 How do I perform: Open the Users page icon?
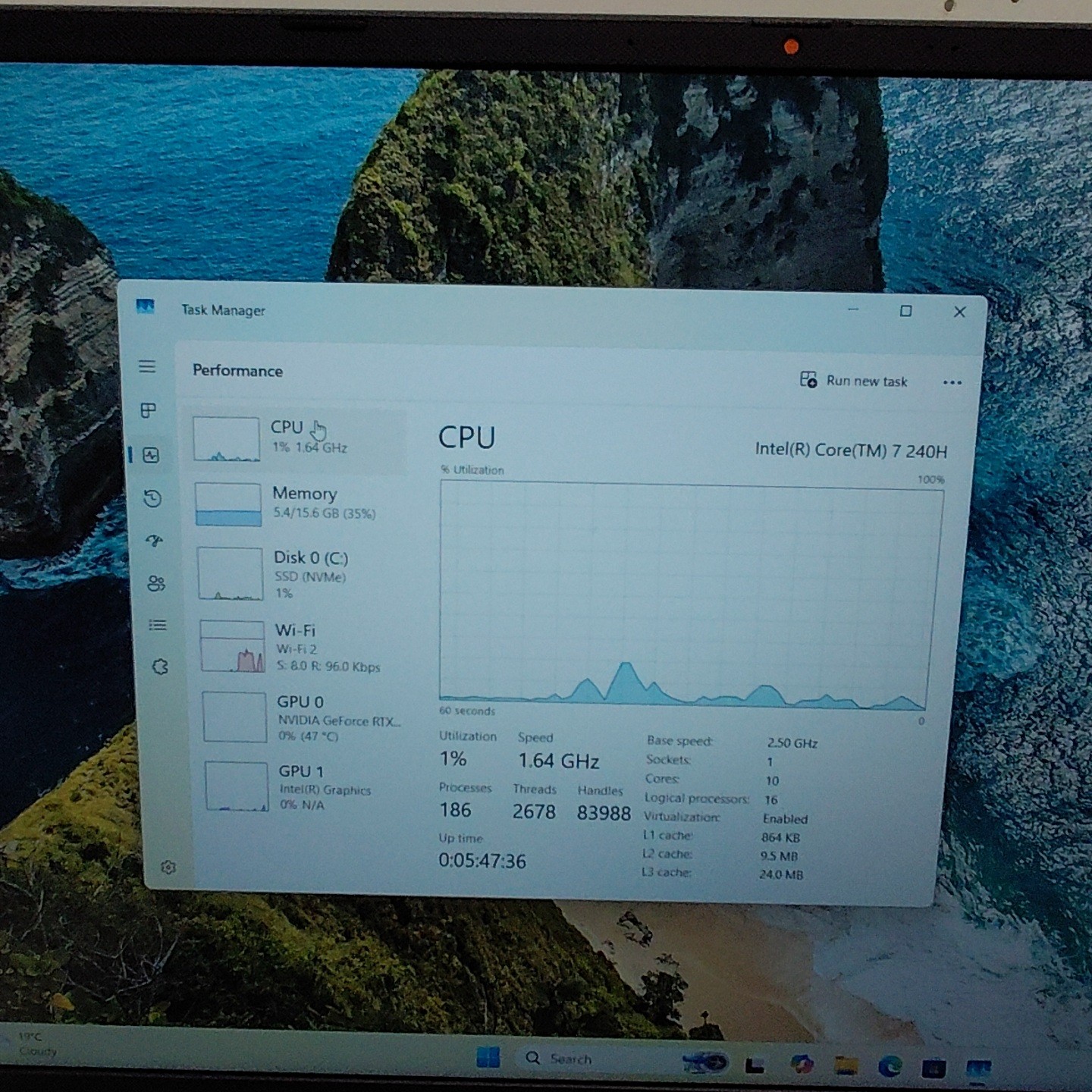point(156,583)
